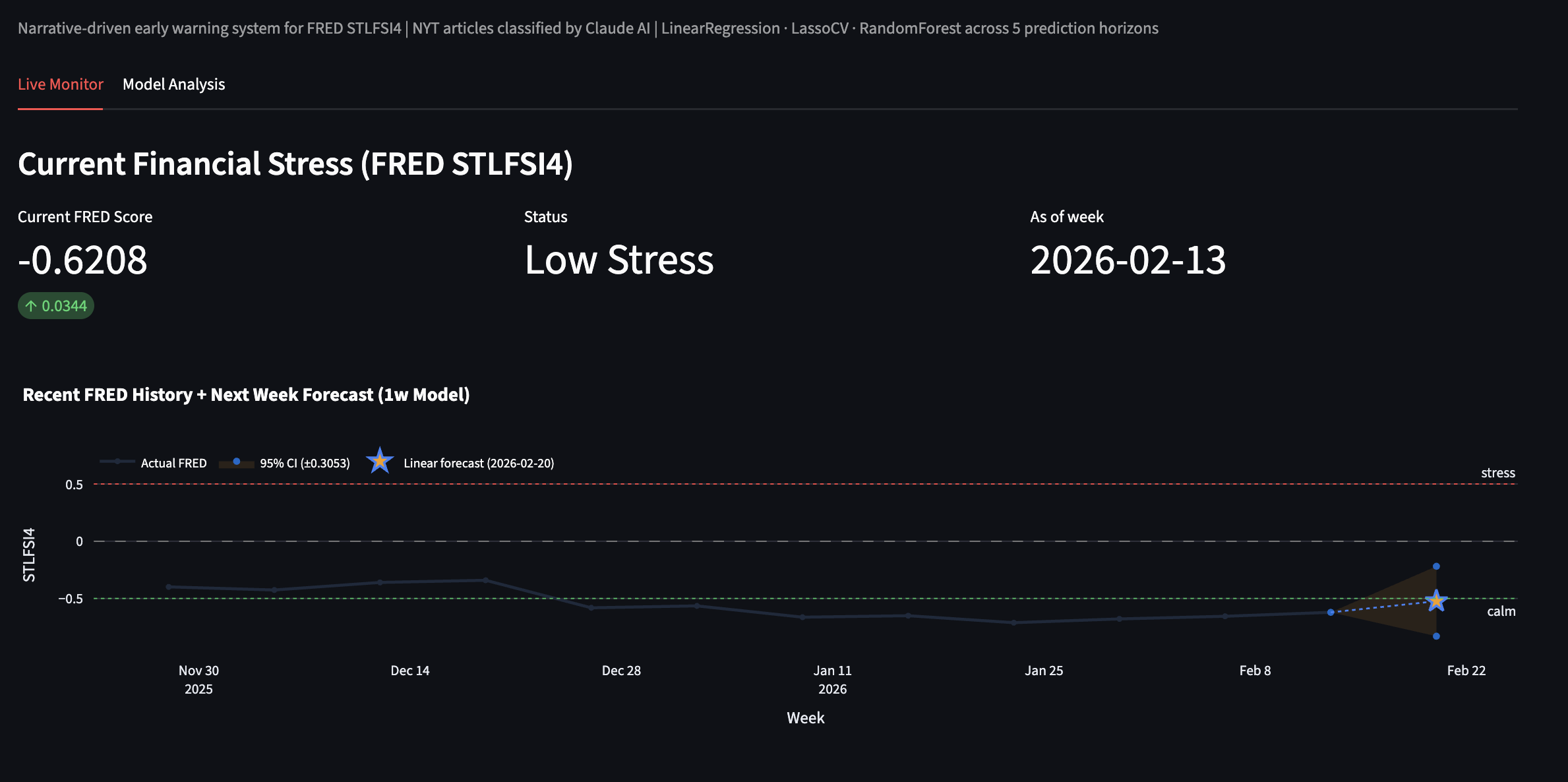Click the lower confidence interval dot
The image size is (1568, 782).
(x=1436, y=636)
